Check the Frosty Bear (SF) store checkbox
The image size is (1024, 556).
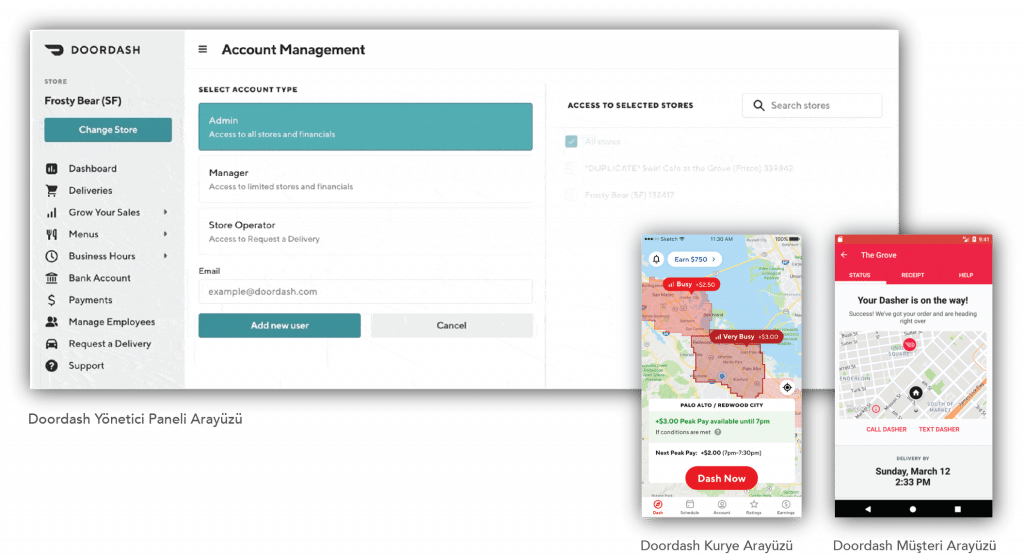click(x=571, y=195)
